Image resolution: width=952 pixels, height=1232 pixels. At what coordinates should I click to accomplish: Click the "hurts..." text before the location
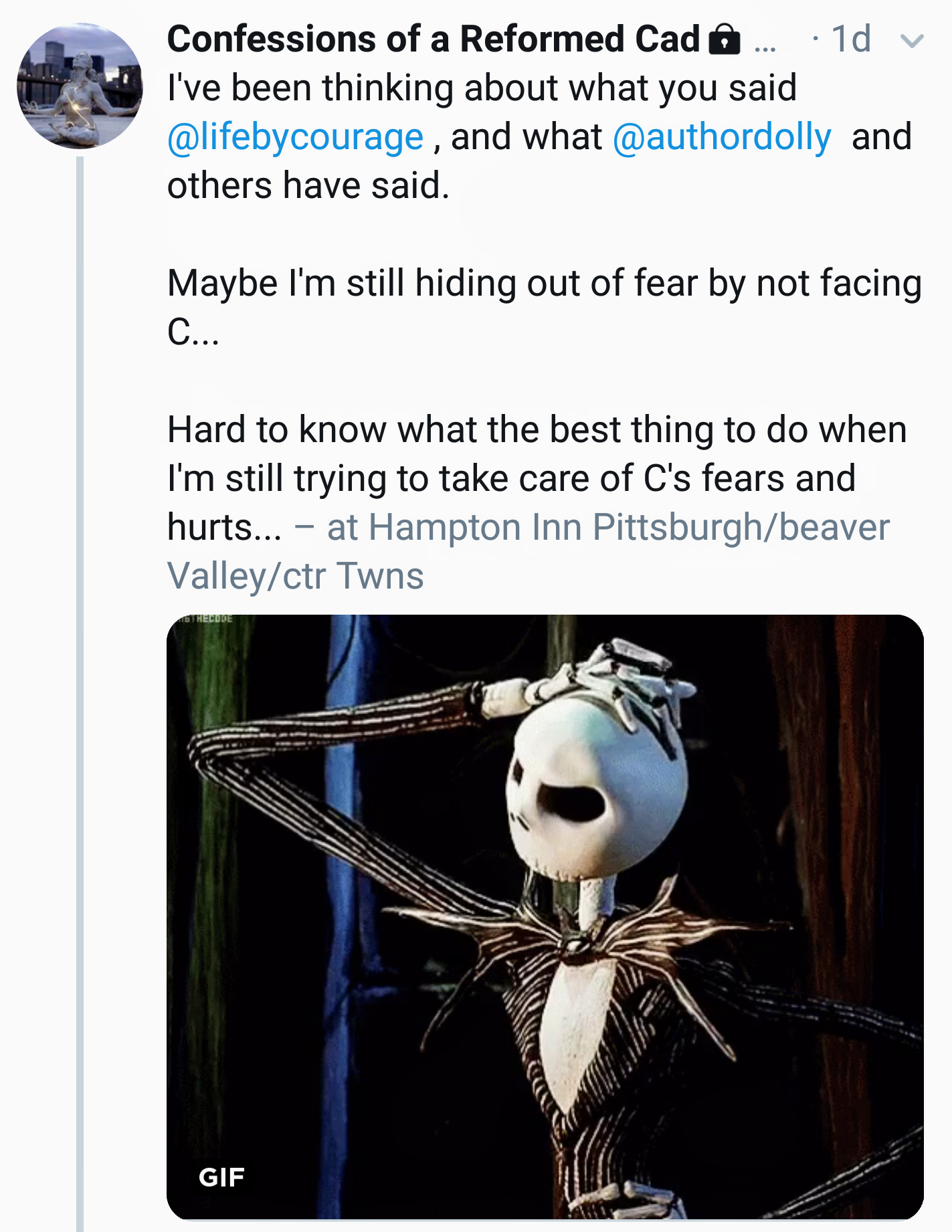[x=224, y=528]
